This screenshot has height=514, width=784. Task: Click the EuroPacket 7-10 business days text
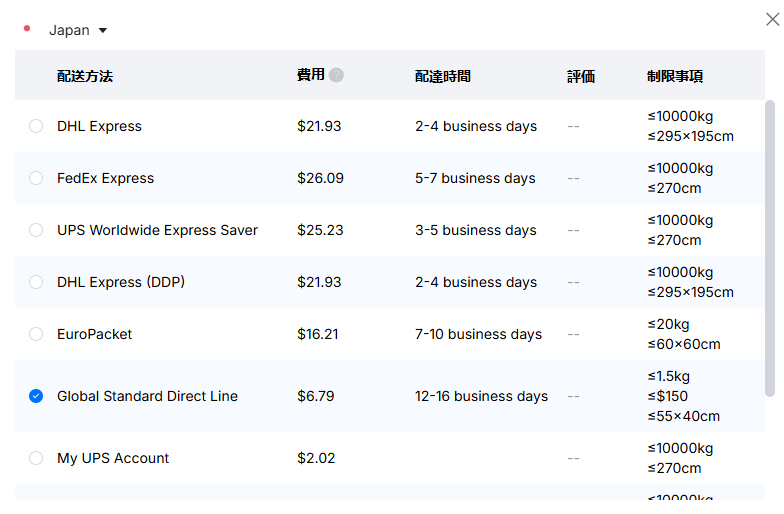(x=478, y=334)
